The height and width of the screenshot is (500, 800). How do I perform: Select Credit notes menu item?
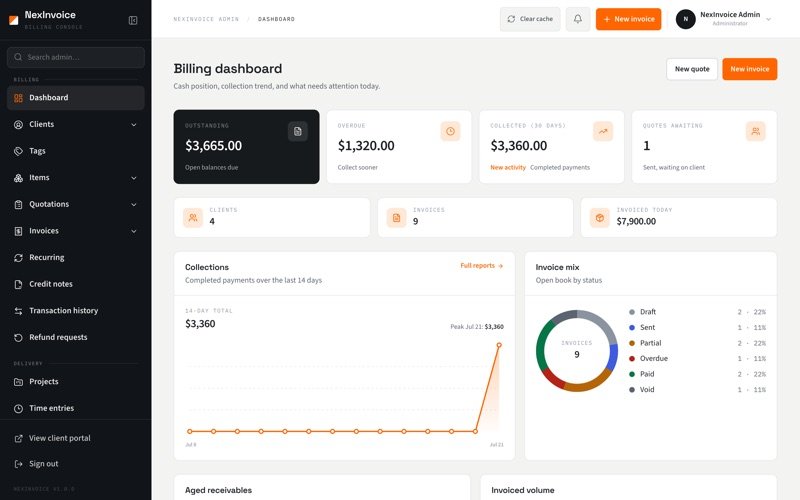(x=76, y=284)
